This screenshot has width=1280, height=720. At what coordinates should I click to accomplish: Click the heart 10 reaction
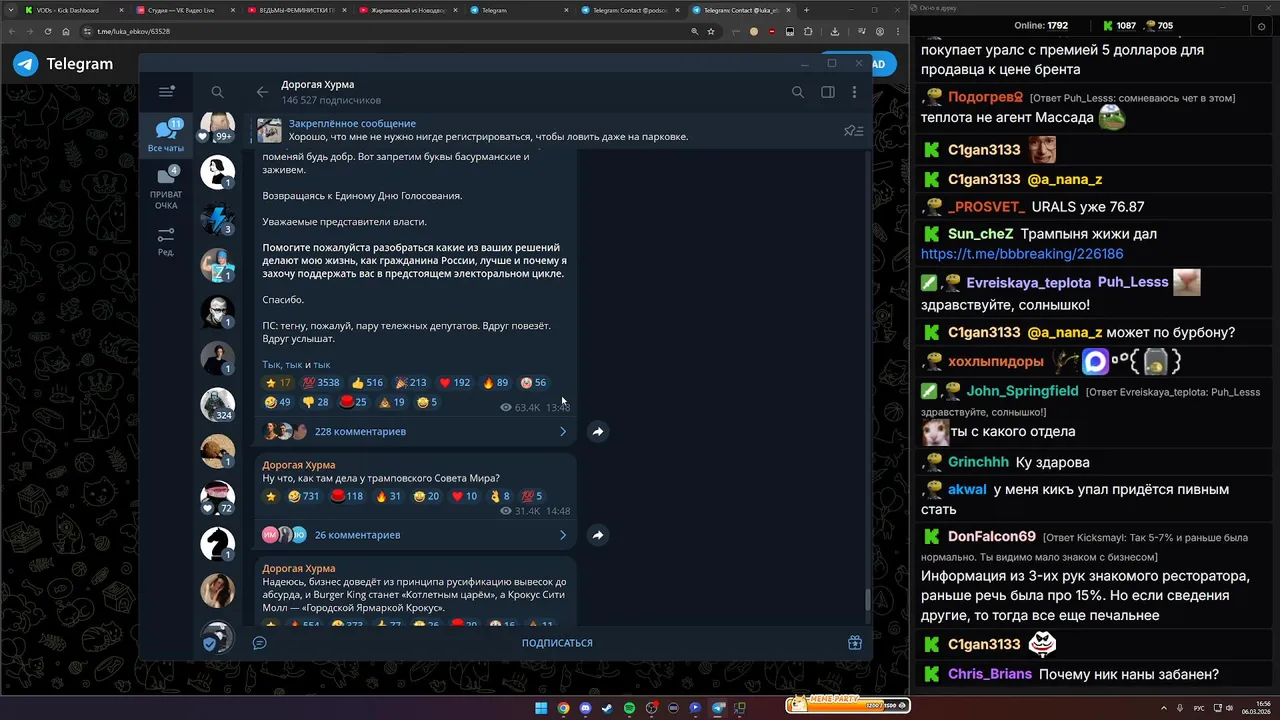tap(465, 496)
